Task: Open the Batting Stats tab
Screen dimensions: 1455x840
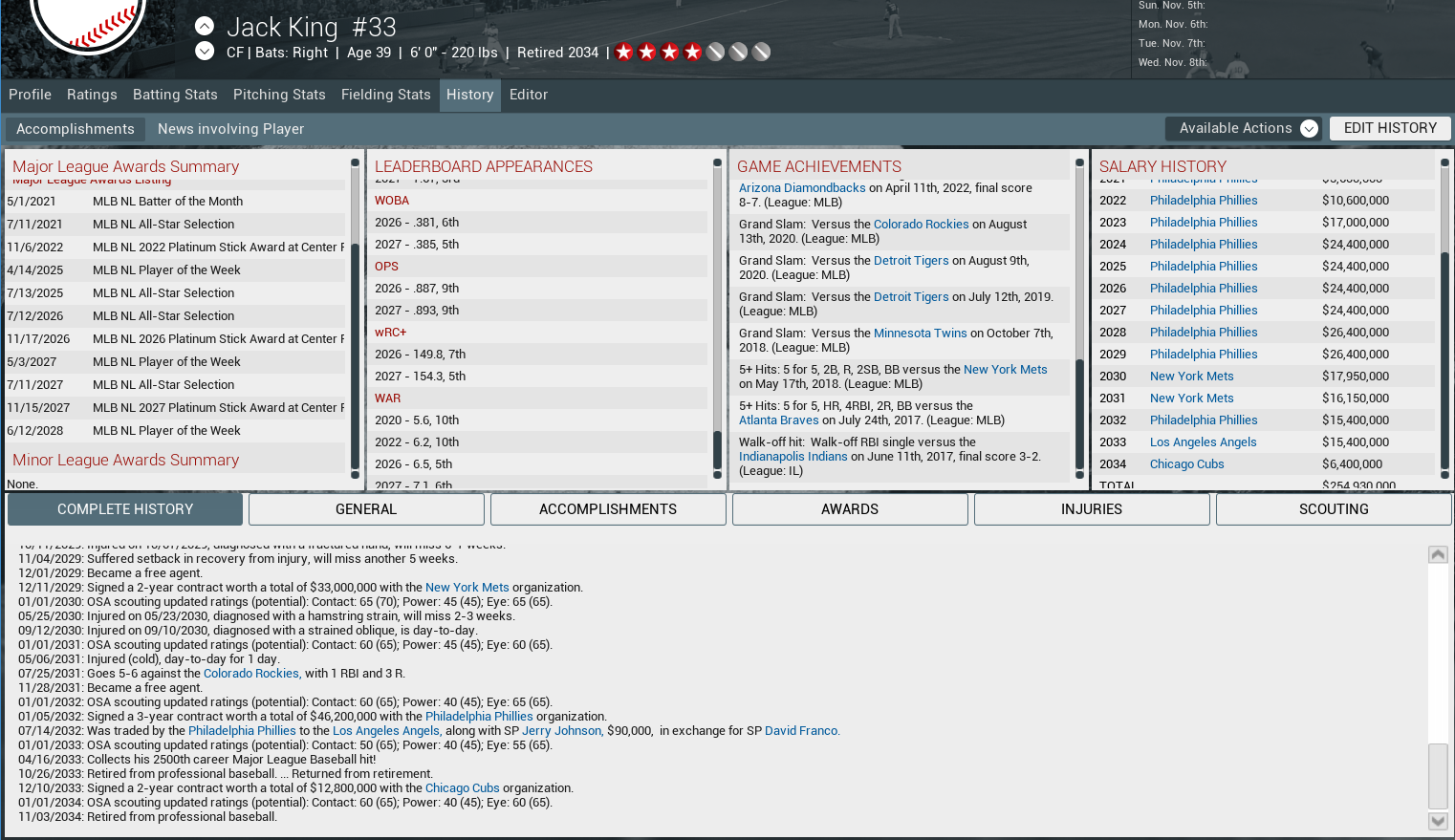Action: [175, 95]
